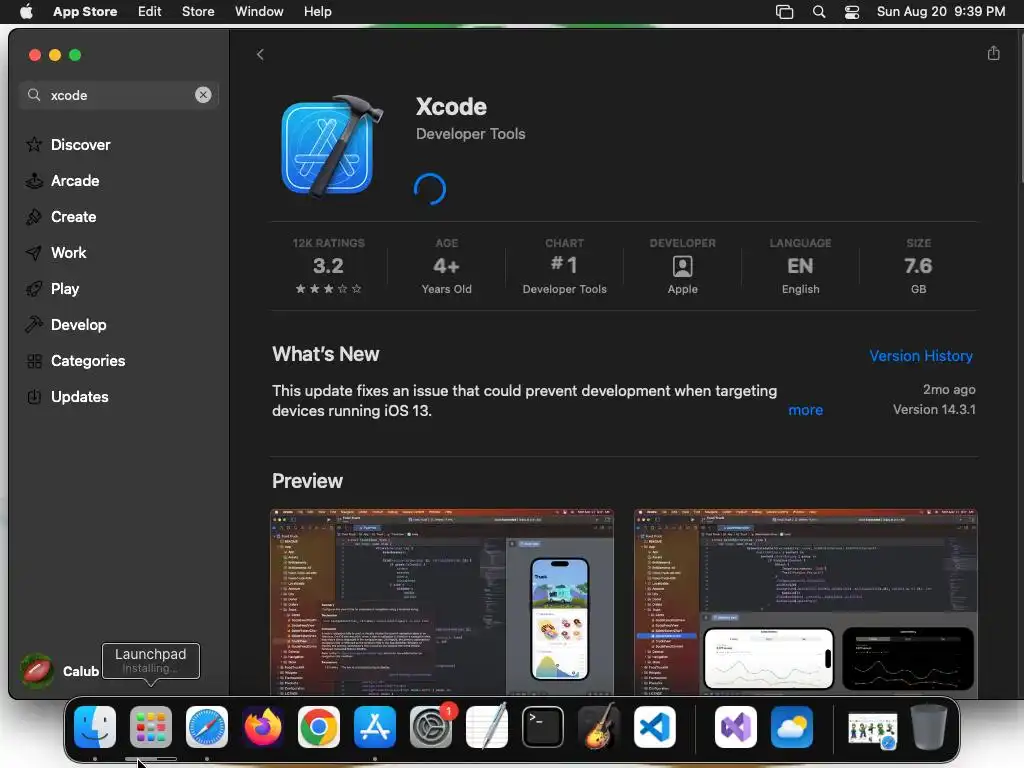The width and height of the screenshot is (1024, 768).
Task: Click the Spotlight search icon in menu bar
Action: coord(818,12)
